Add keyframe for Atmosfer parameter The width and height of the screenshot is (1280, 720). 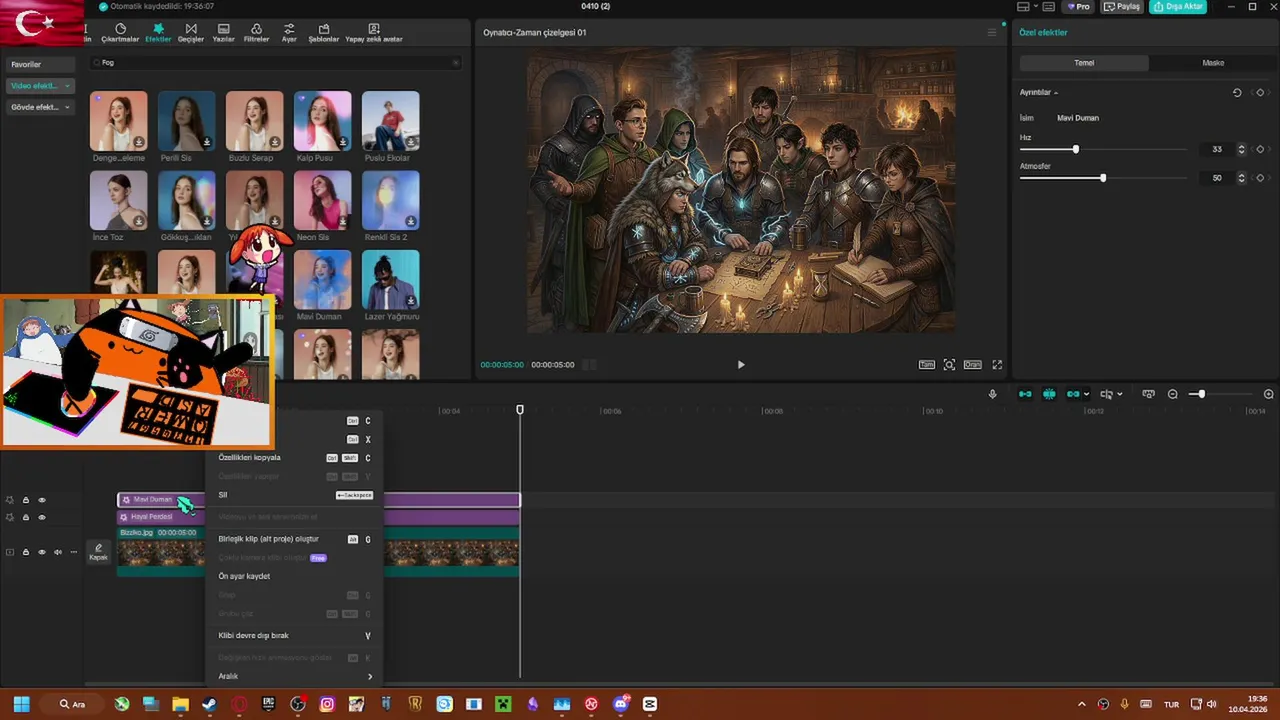pyautogui.click(x=1260, y=178)
